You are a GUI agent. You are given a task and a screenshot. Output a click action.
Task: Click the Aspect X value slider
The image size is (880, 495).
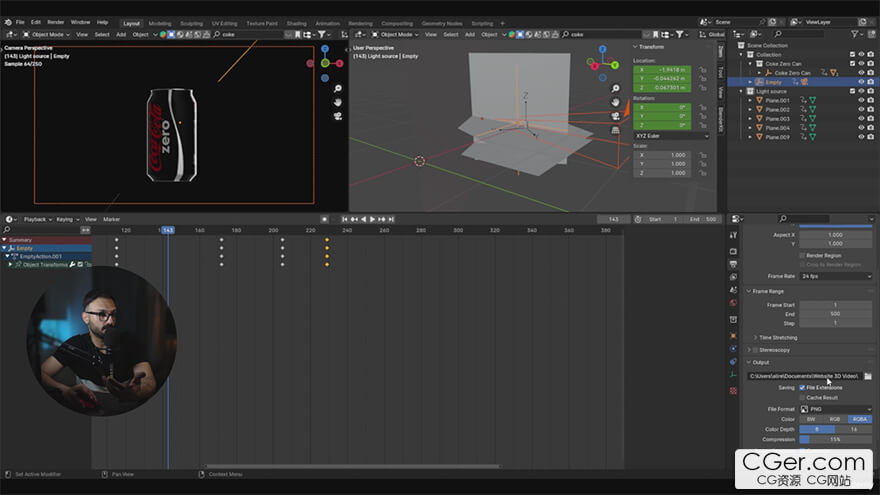tap(836, 235)
